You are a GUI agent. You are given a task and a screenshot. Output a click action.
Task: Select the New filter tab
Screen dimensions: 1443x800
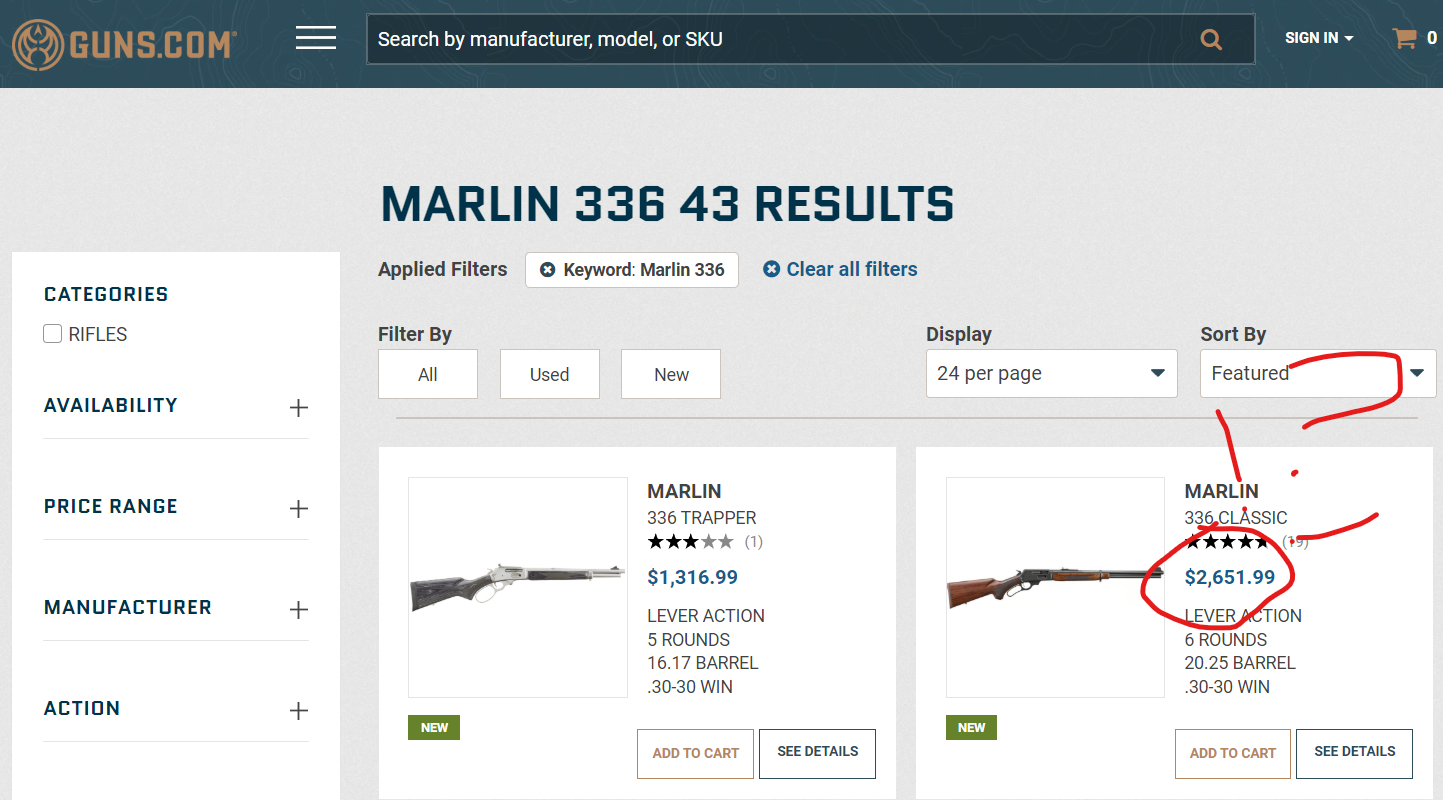(671, 374)
